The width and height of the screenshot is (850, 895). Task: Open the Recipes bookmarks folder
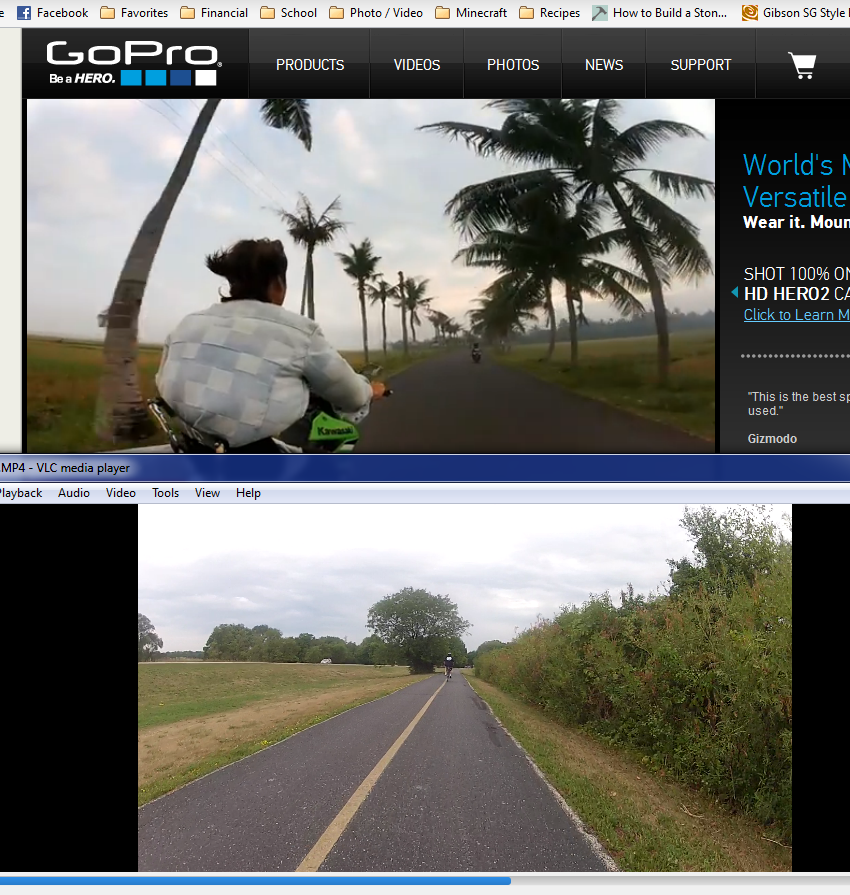tap(550, 13)
